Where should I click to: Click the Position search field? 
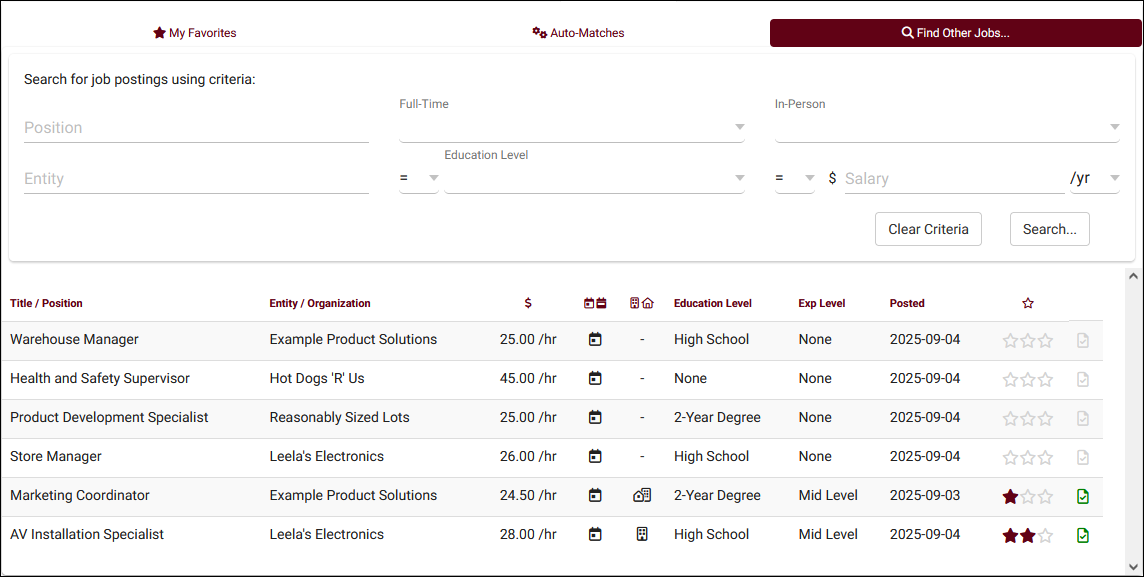196,128
